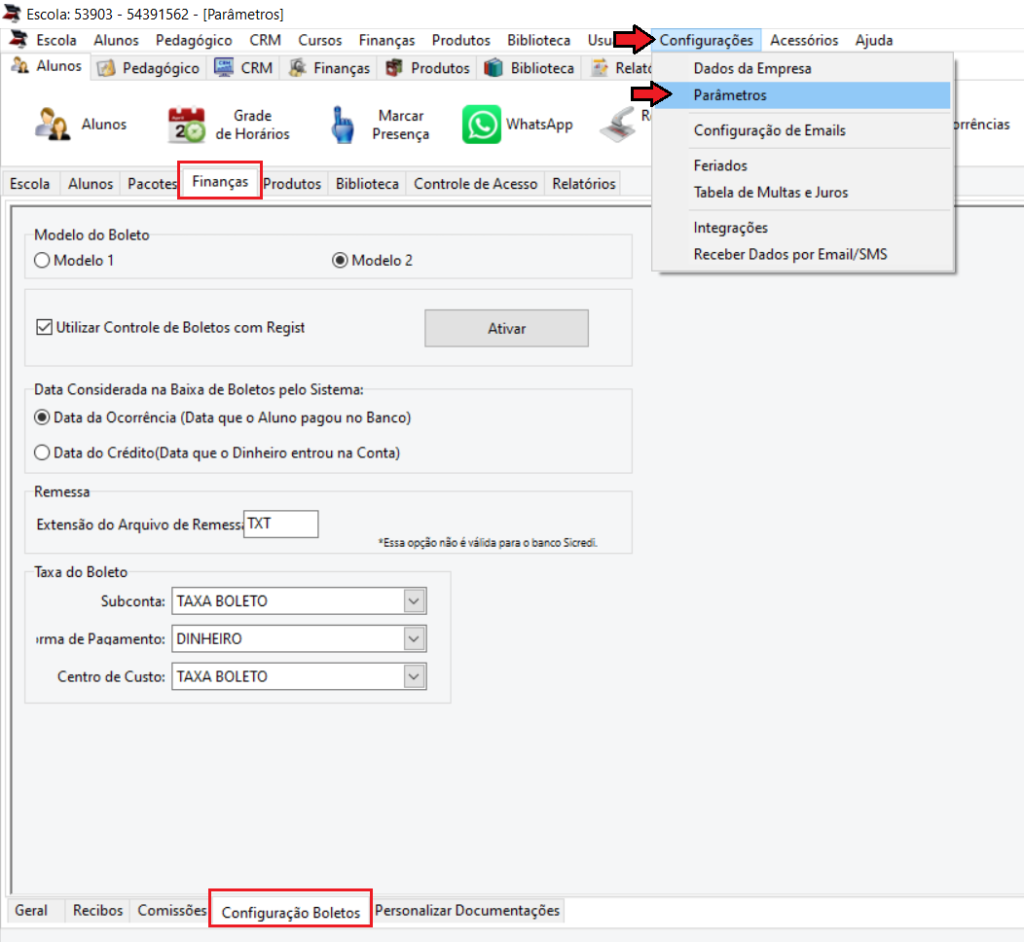Image resolution: width=1024 pixels, height=942 pixels.
Task: Expand the Centro de Custo dropdown
Action: point(414,677)
